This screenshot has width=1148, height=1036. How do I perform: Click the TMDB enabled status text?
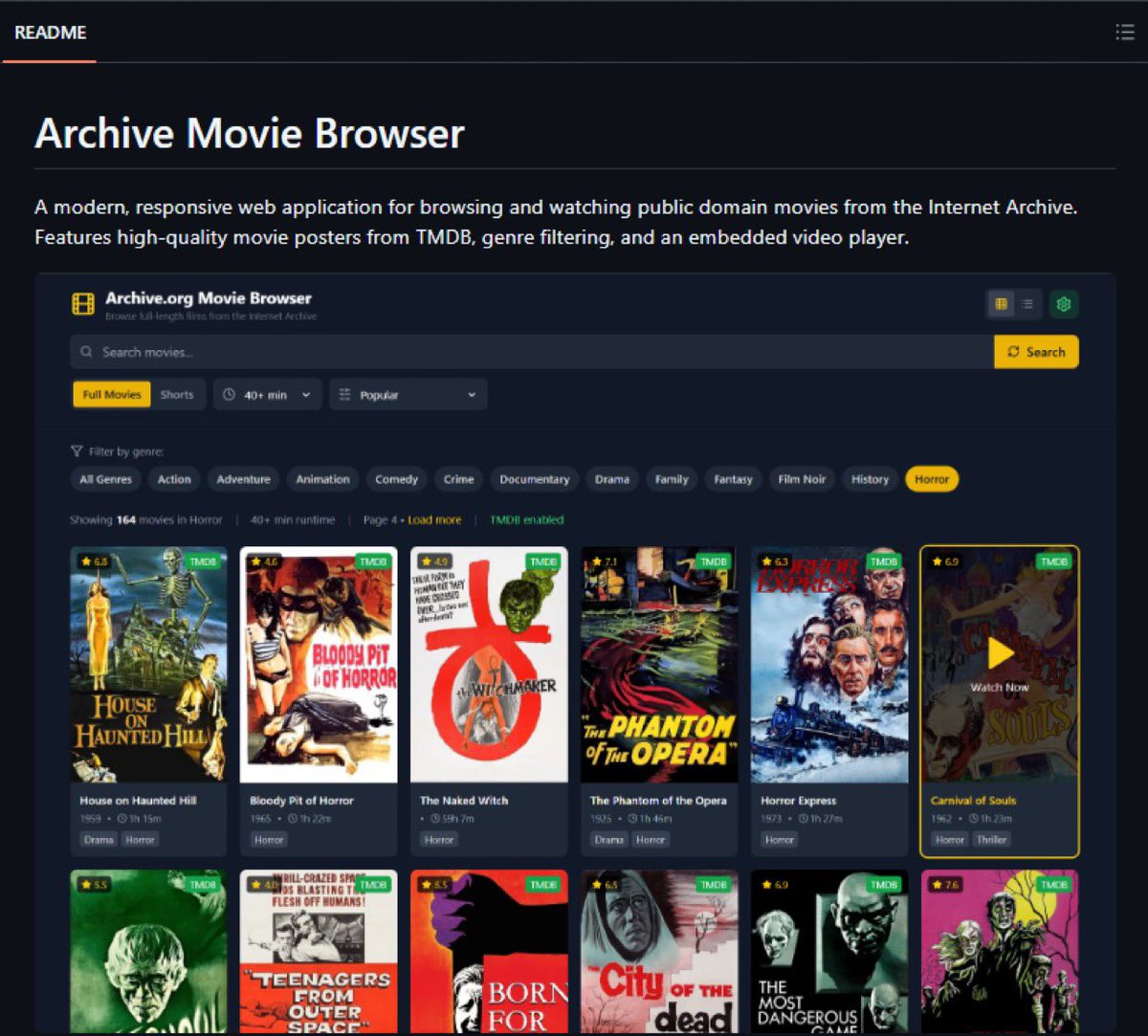click(x=527, y=519)
